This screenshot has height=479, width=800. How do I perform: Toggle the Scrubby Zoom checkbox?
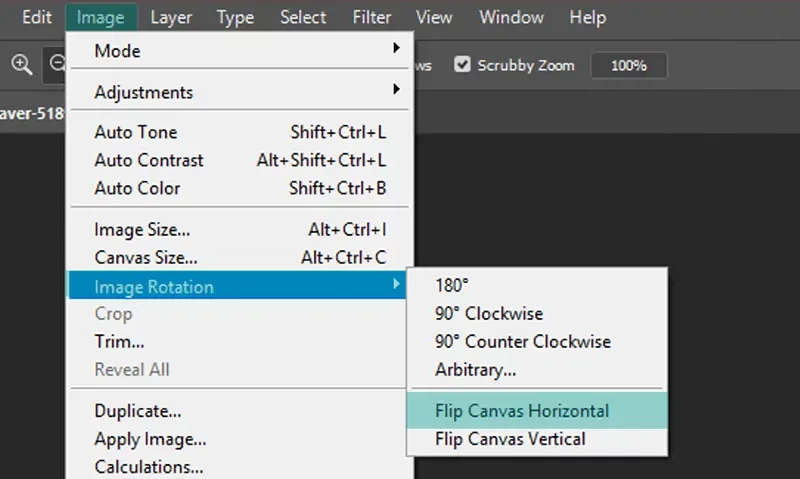(x=462, y=65)
